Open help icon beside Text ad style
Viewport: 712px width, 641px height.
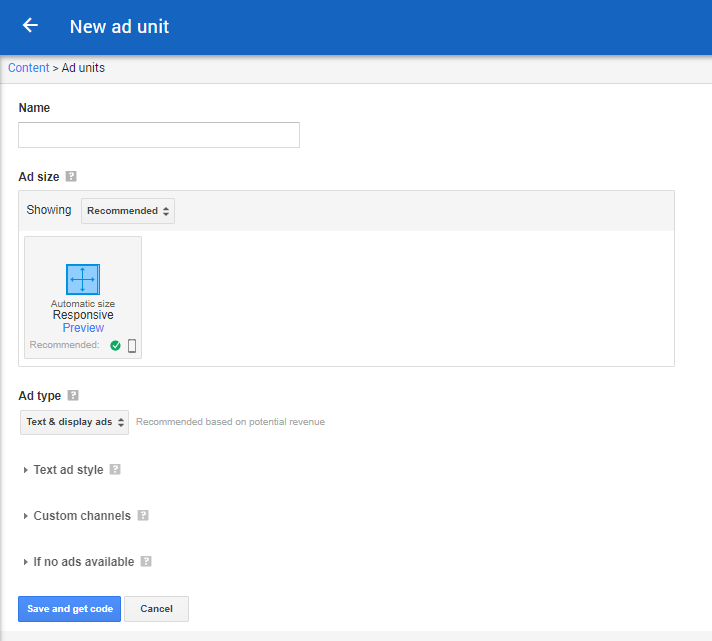[115, 469]
